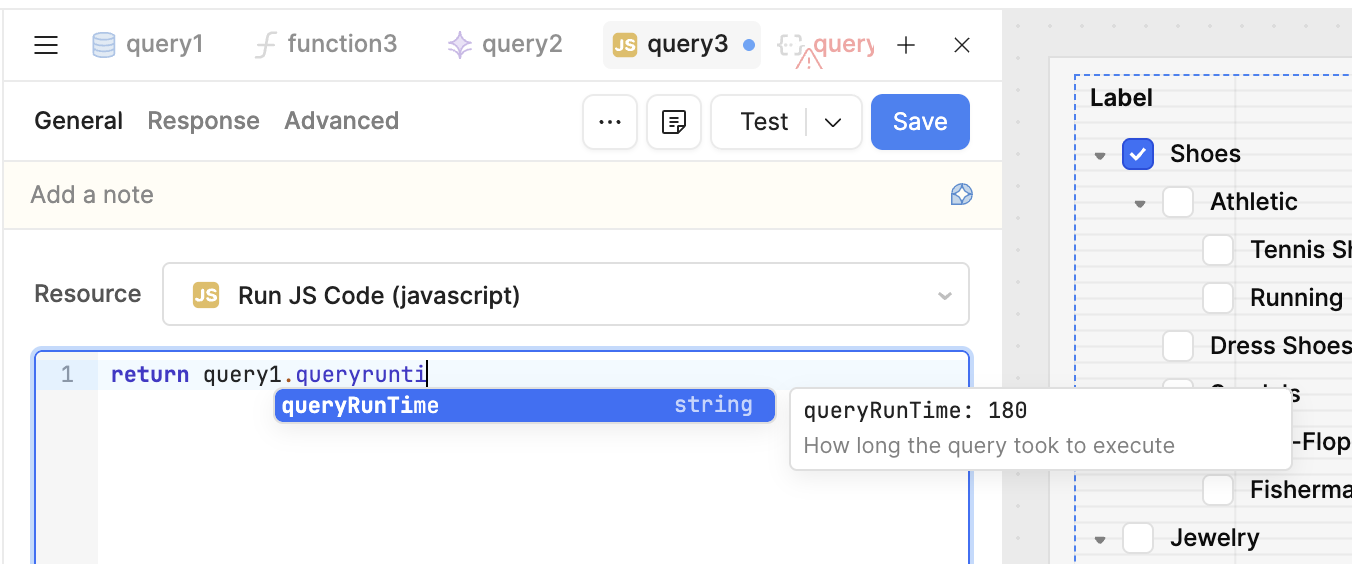
Task: Click the AI assist icon in note bar
Action: (961, 194)
